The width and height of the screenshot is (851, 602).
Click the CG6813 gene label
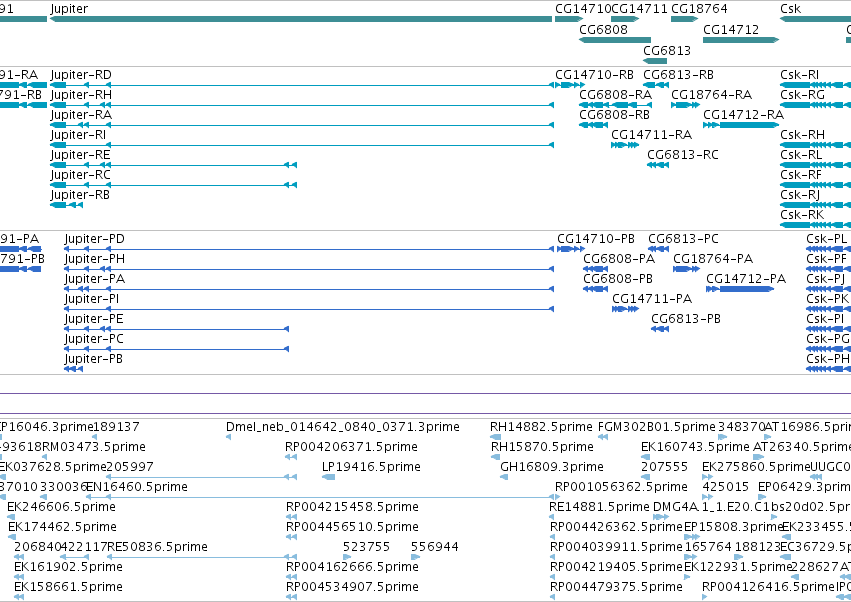click(x=667, y=50)
